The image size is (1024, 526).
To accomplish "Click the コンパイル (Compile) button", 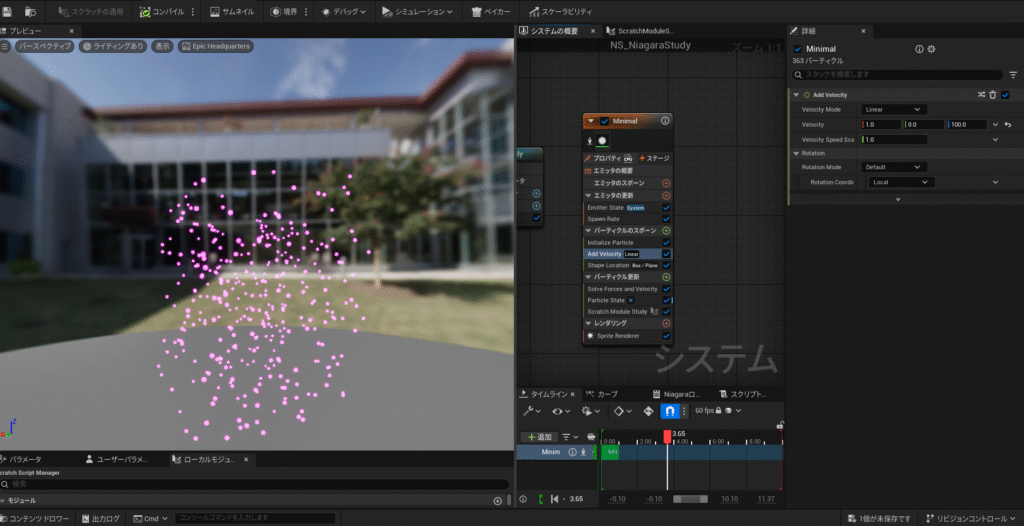I will [163, 12].
